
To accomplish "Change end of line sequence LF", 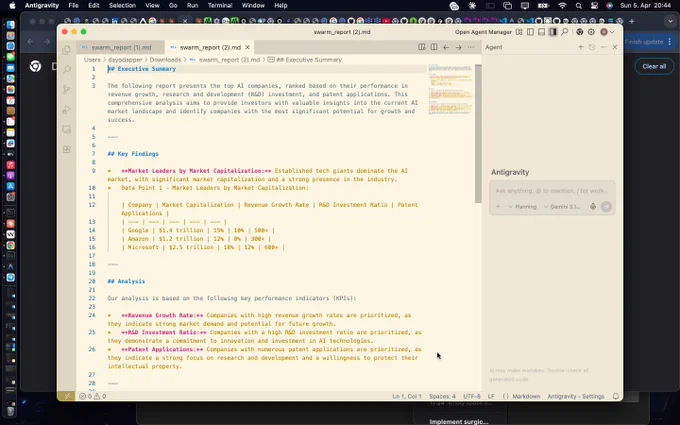I will pyautogui.click(x=491, y=396).
